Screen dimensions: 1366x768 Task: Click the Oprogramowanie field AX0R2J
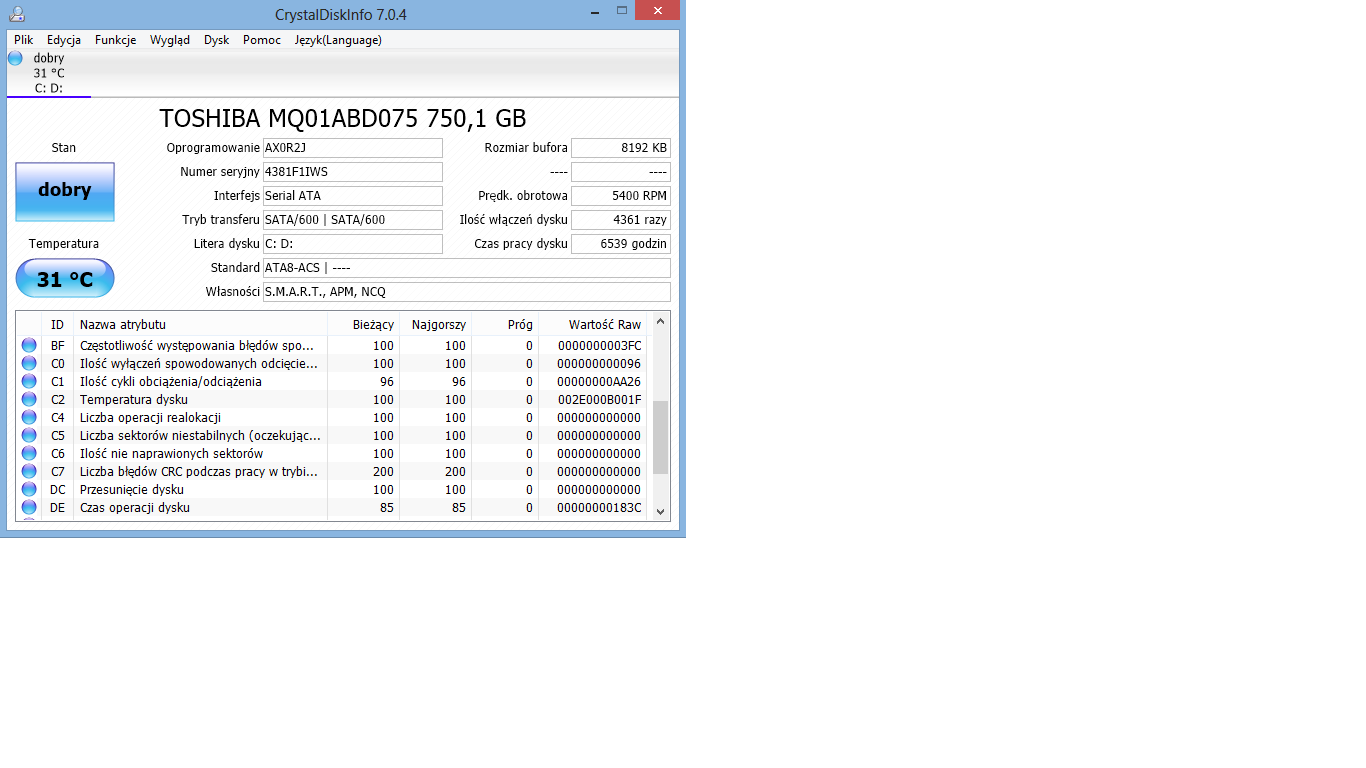click(x=352, y=148)
